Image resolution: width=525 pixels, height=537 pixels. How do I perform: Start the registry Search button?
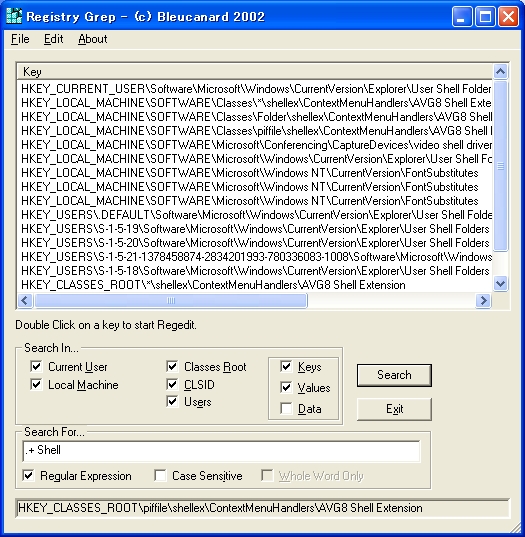click(x=394, y=375)
